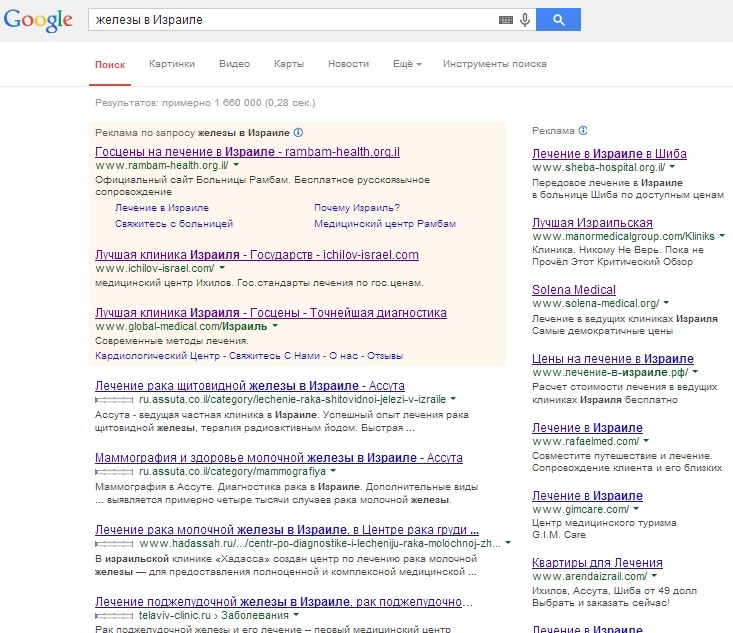The height and width of the screenshot is (633, 733).
Task: Expand arrow next to www.global-medical.com/Израиль
Action: [275, 326]
